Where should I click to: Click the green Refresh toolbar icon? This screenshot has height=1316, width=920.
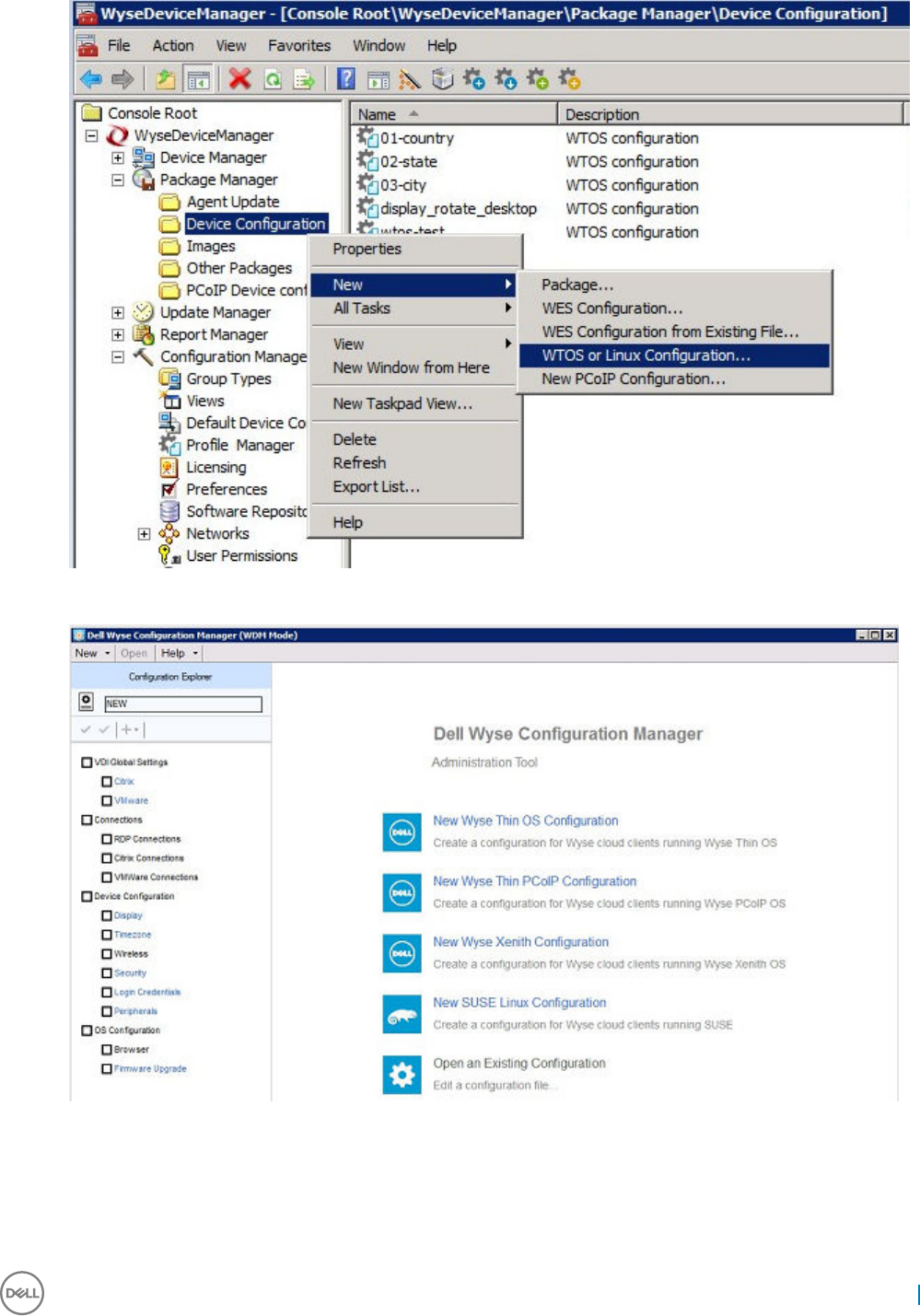coord(273,80)
